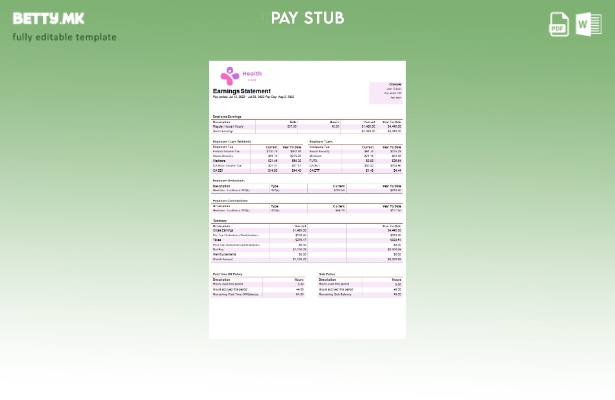
Task: Click the Earnings Statement heading
Action: (x=241, y=91)
